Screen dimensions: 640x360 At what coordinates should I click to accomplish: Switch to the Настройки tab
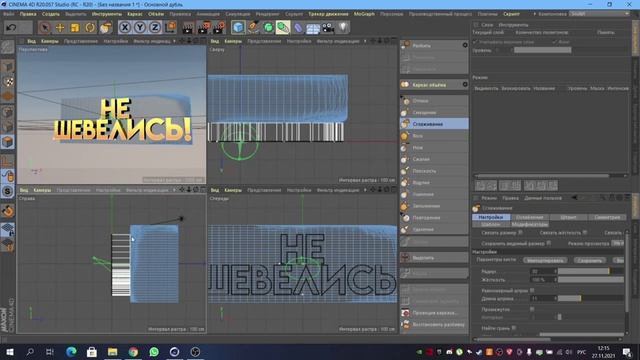[491, 217]
